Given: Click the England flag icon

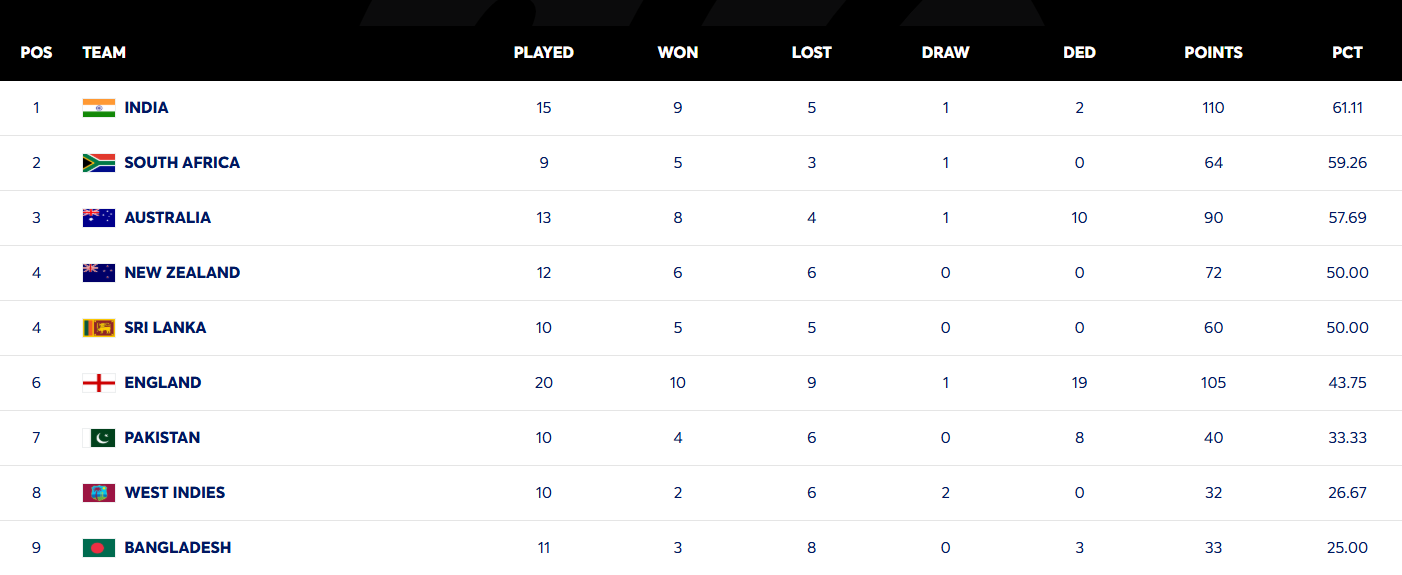Looking at the screenshot, I should [x=99, y=383].
